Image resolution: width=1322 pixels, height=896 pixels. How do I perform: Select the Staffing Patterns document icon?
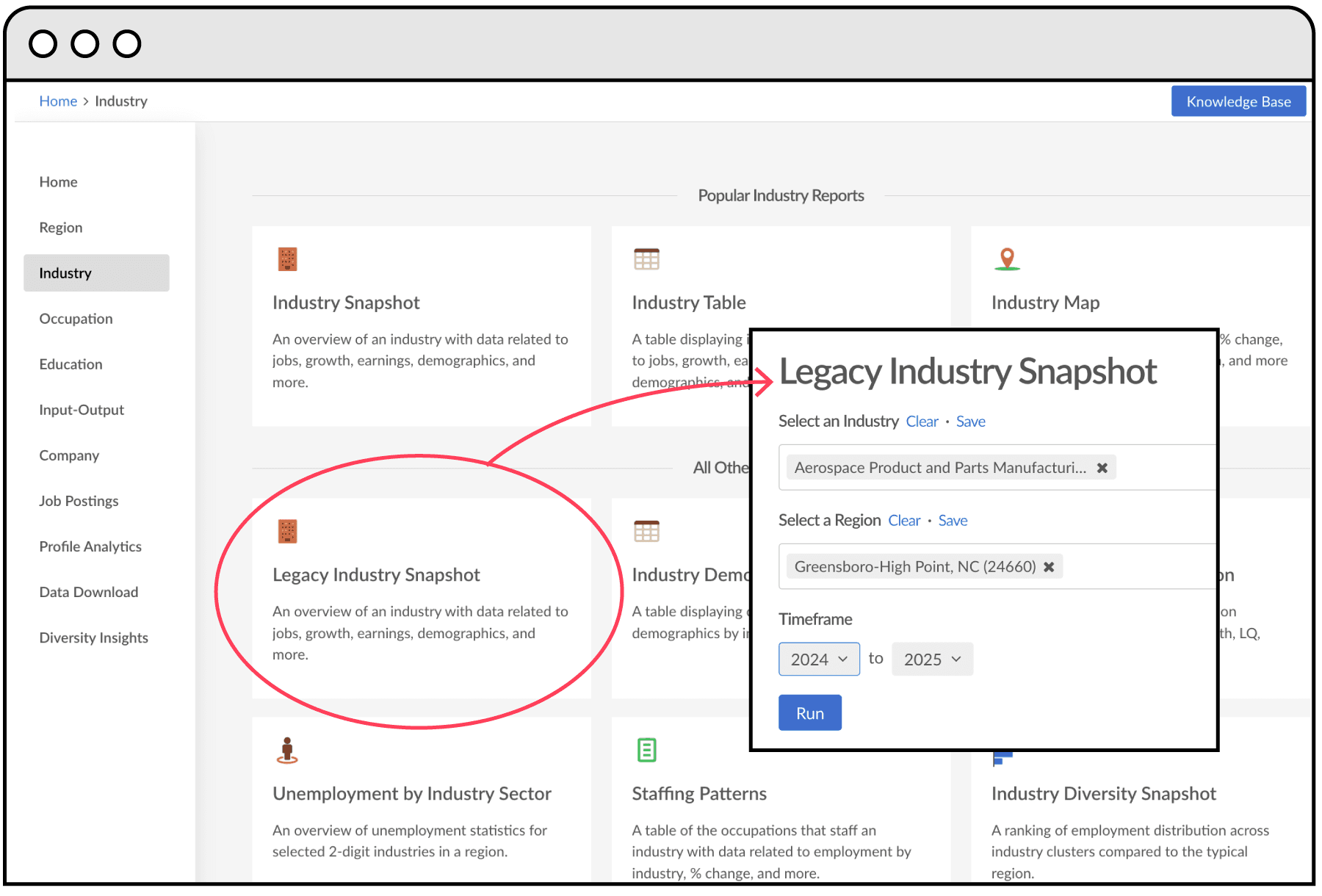point(646,750)
